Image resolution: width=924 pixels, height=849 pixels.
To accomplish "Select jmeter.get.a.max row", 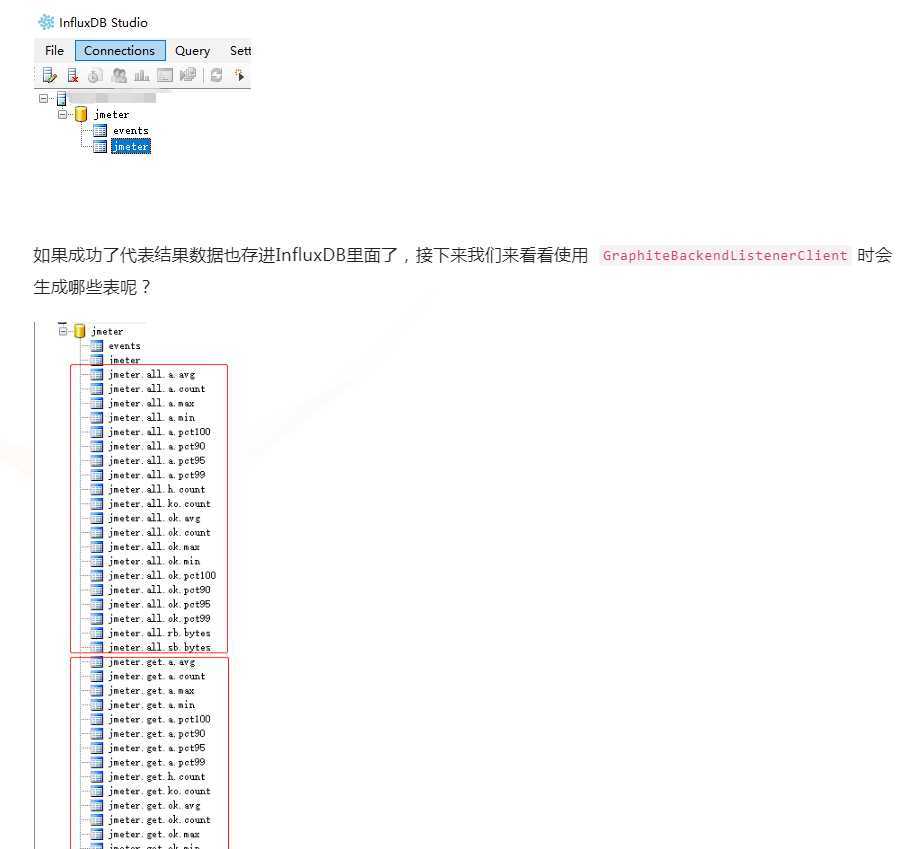I will tap(151, 691).
